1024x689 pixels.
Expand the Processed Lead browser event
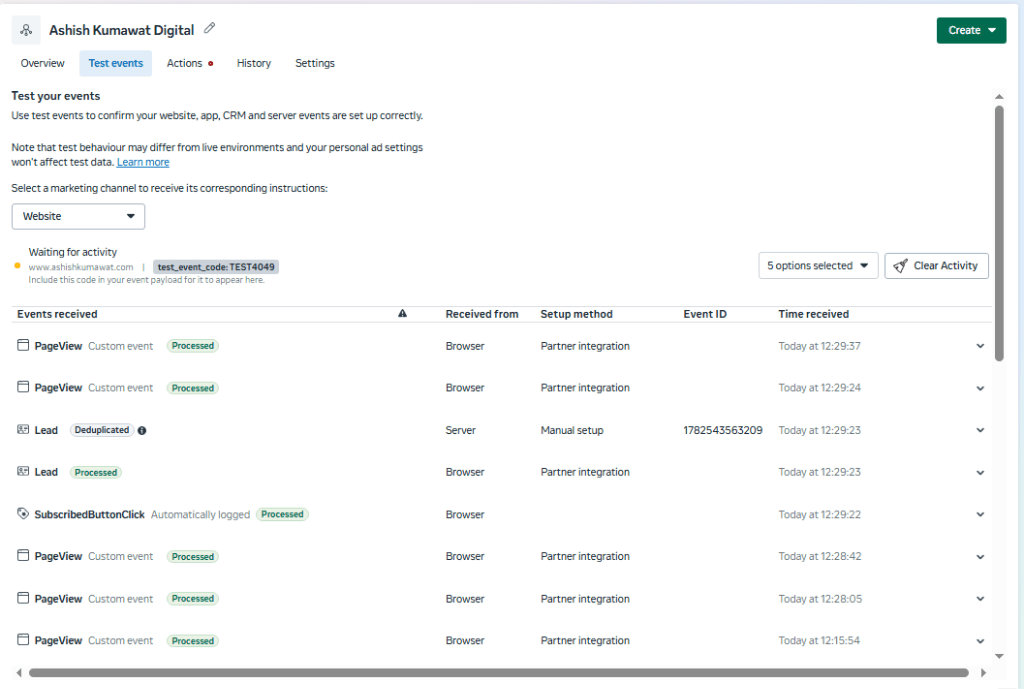click(x=980, y=472)
